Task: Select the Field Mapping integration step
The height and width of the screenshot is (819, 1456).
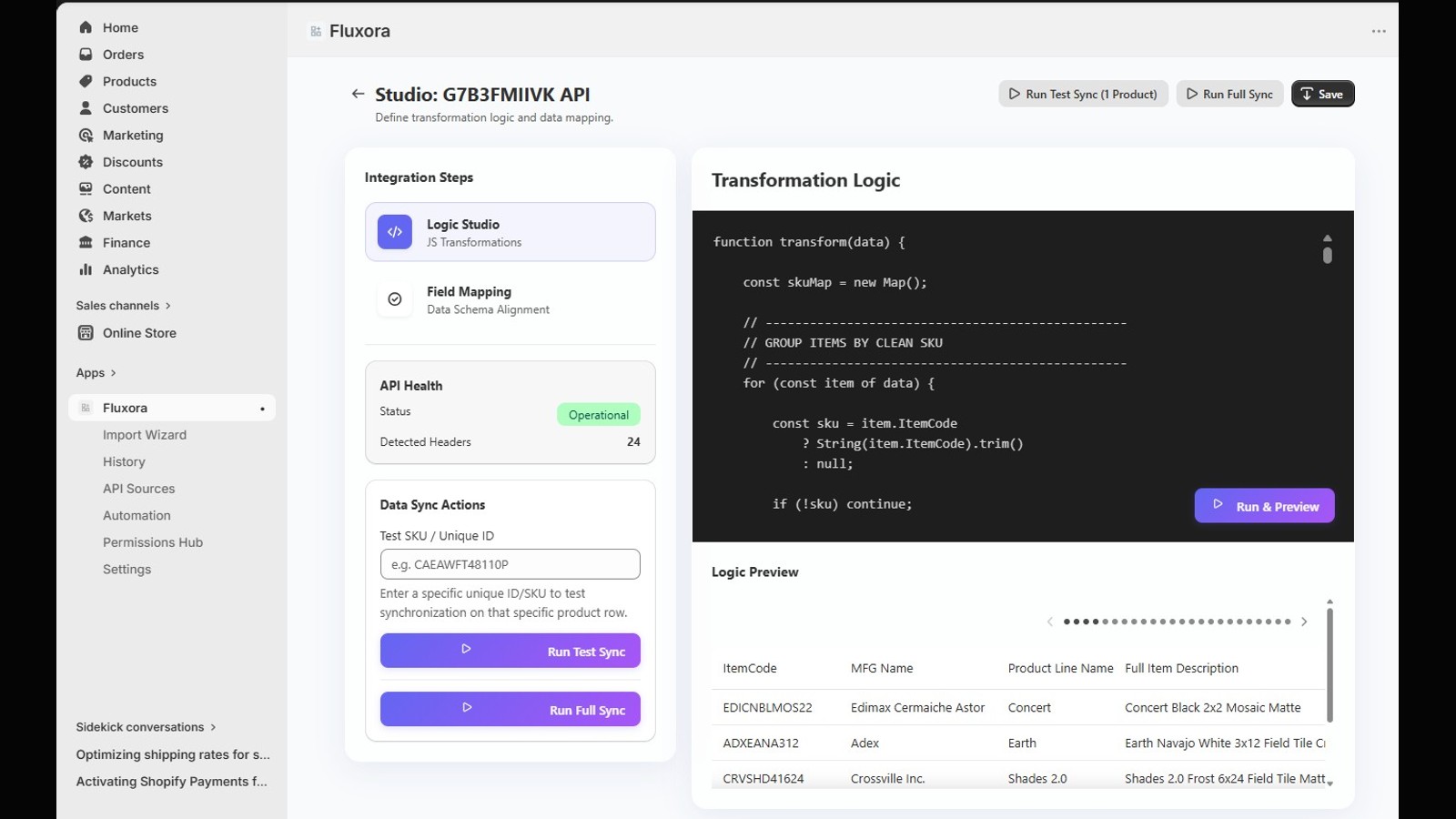Action: (x=510, y=299)
